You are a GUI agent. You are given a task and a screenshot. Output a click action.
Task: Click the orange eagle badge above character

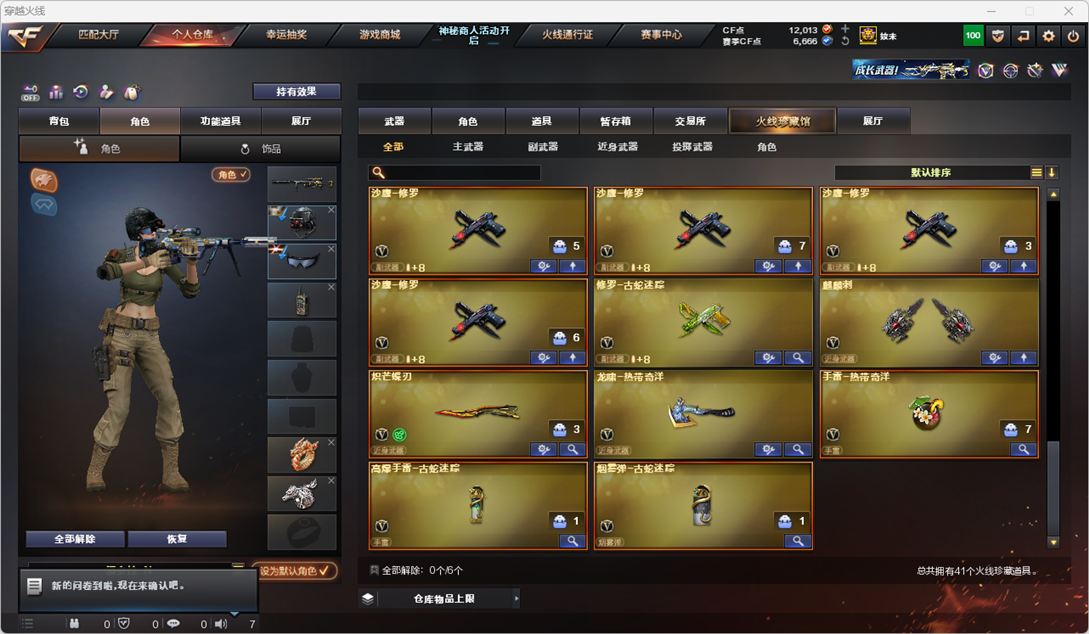(44, 181)
